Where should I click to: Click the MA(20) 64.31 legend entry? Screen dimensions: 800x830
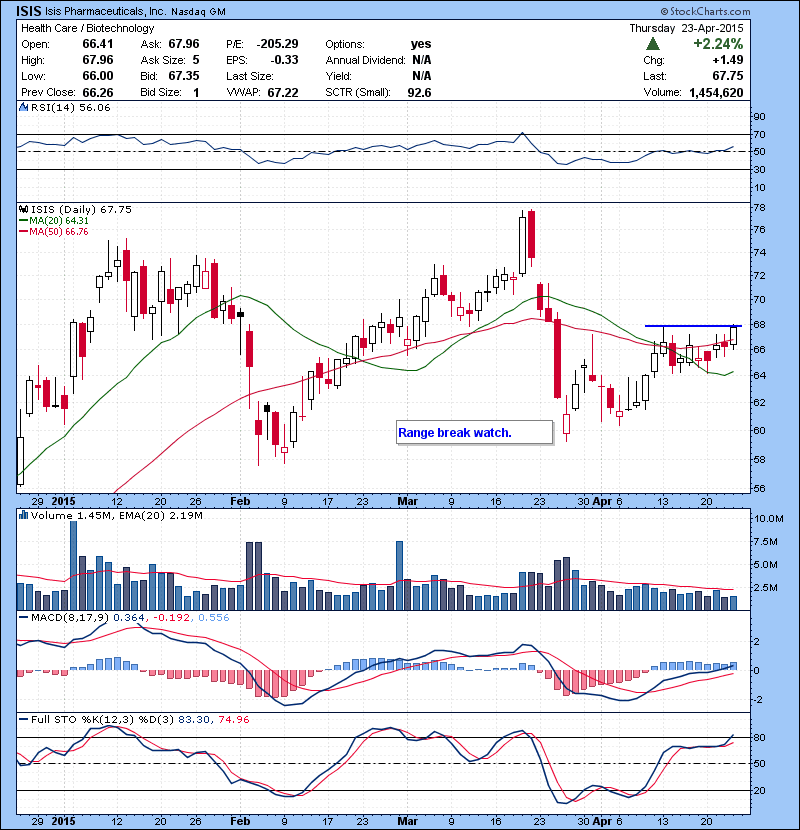coord(54,221)
